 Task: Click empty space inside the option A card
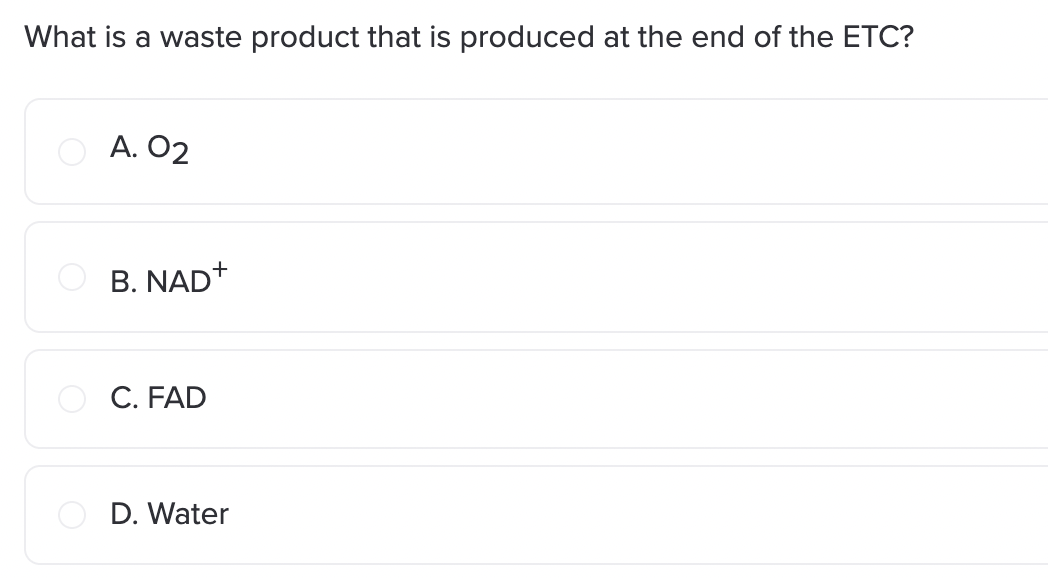tap(602, 152)
